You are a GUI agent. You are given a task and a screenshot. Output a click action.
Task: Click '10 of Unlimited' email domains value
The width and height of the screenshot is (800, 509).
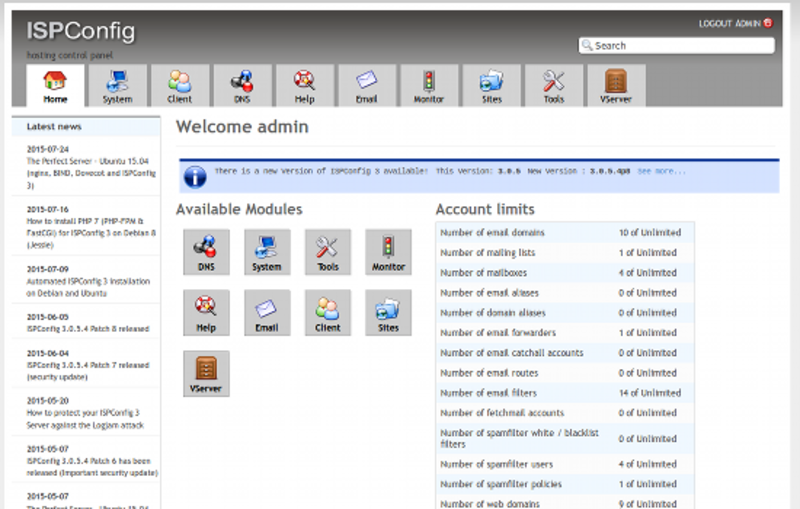pyautogui.click(x=650, y=233)
